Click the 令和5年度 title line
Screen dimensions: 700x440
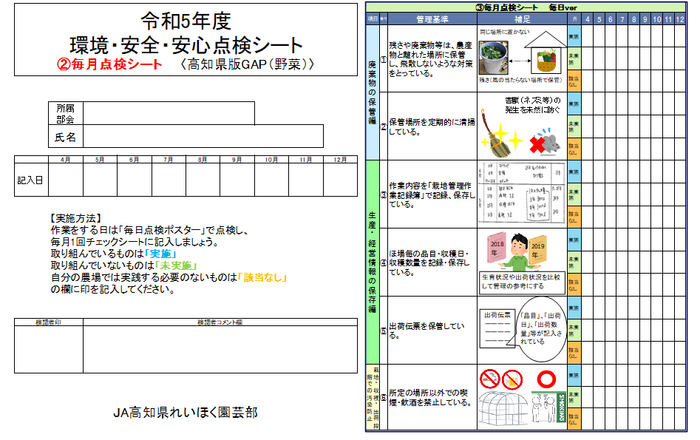[186, 21]
